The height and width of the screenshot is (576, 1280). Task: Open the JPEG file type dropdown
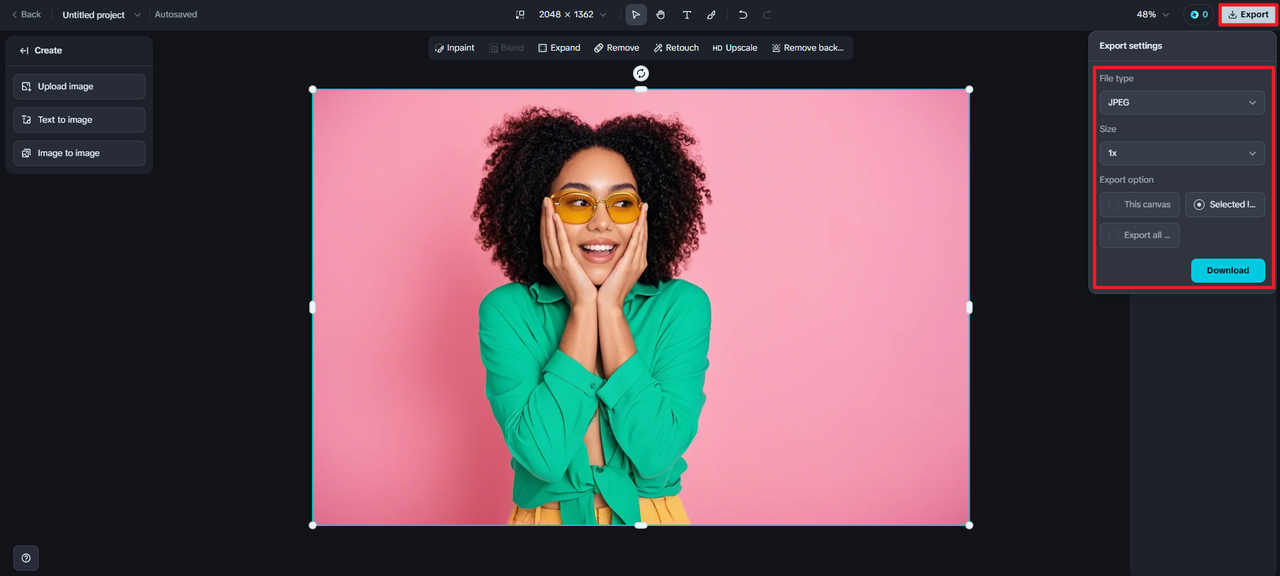(1182, 103)
